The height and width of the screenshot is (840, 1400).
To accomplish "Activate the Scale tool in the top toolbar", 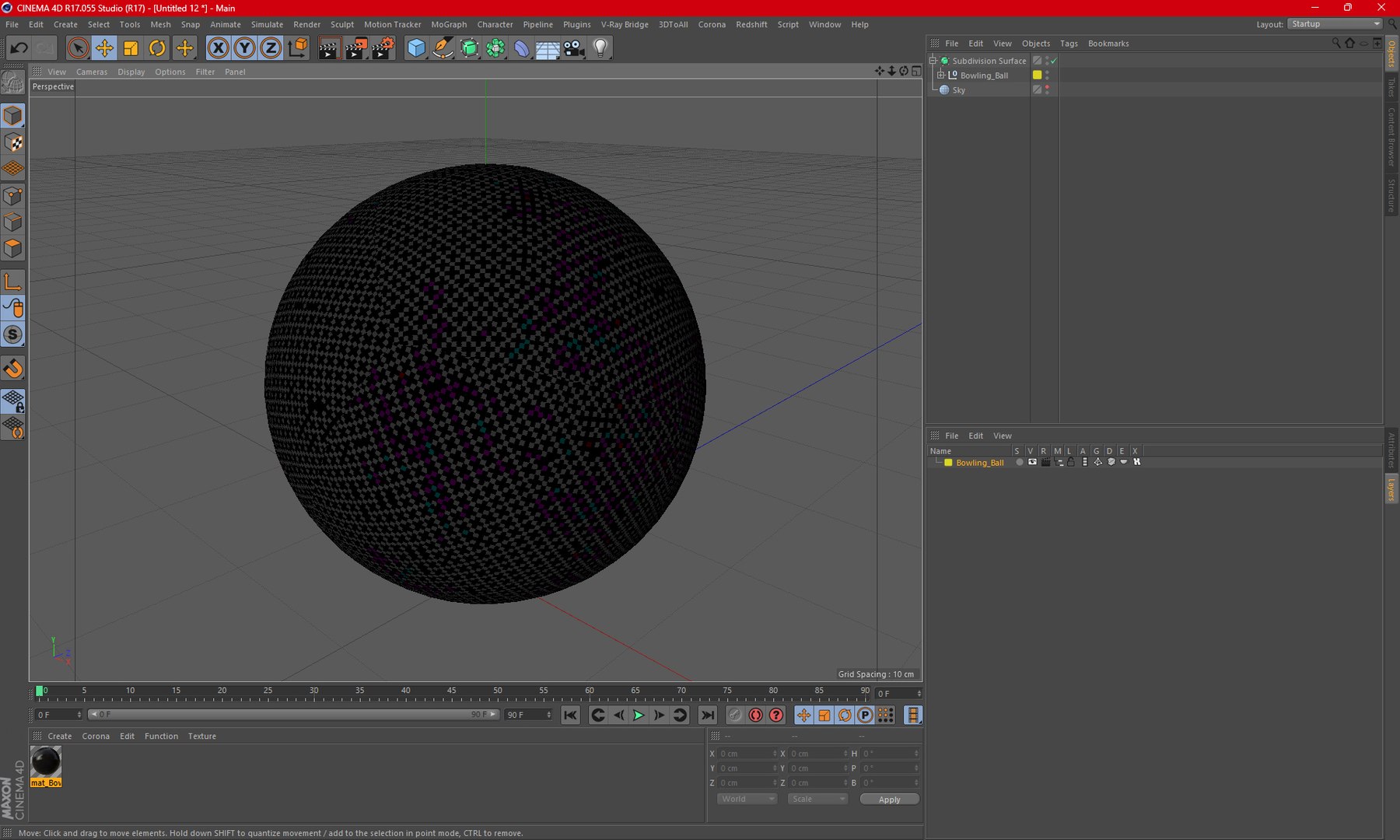I will [x=131, y=48].
